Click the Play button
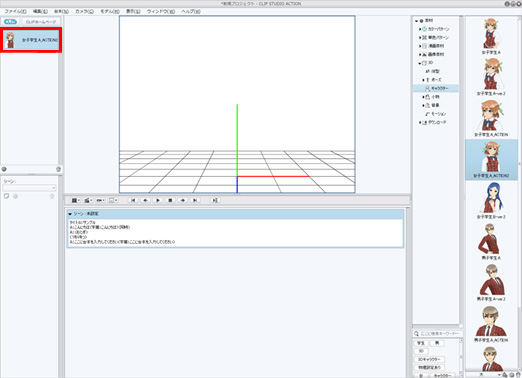Viewport: 522px width, 378px height. click(x=158, y=200)
